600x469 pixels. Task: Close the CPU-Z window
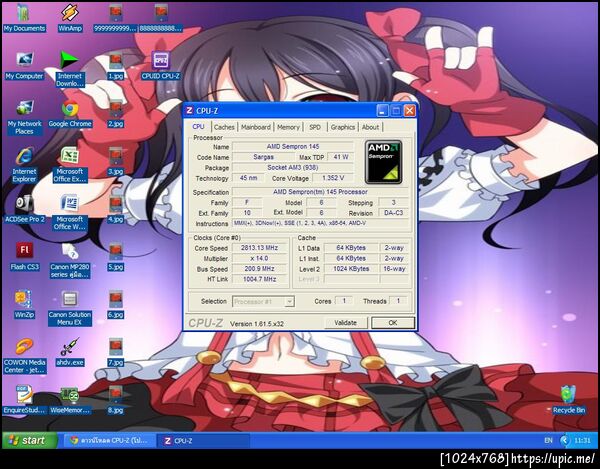(x=409, y=111)
